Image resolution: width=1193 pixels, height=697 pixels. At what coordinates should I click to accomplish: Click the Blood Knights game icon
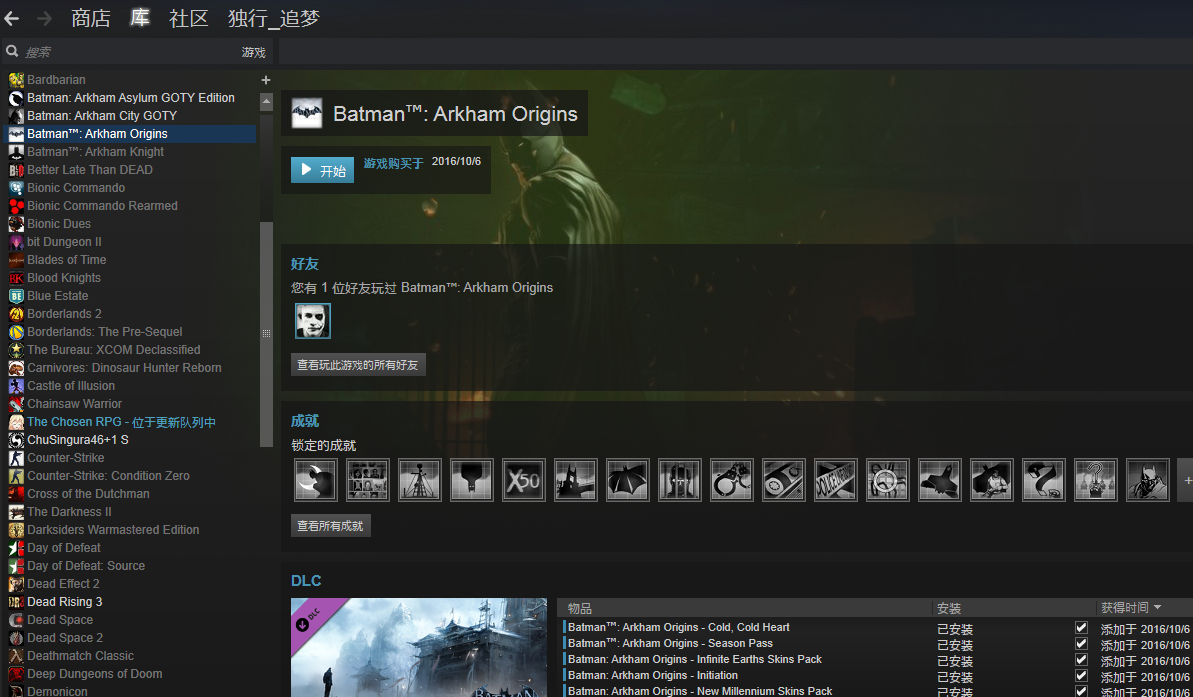point(16,278)
